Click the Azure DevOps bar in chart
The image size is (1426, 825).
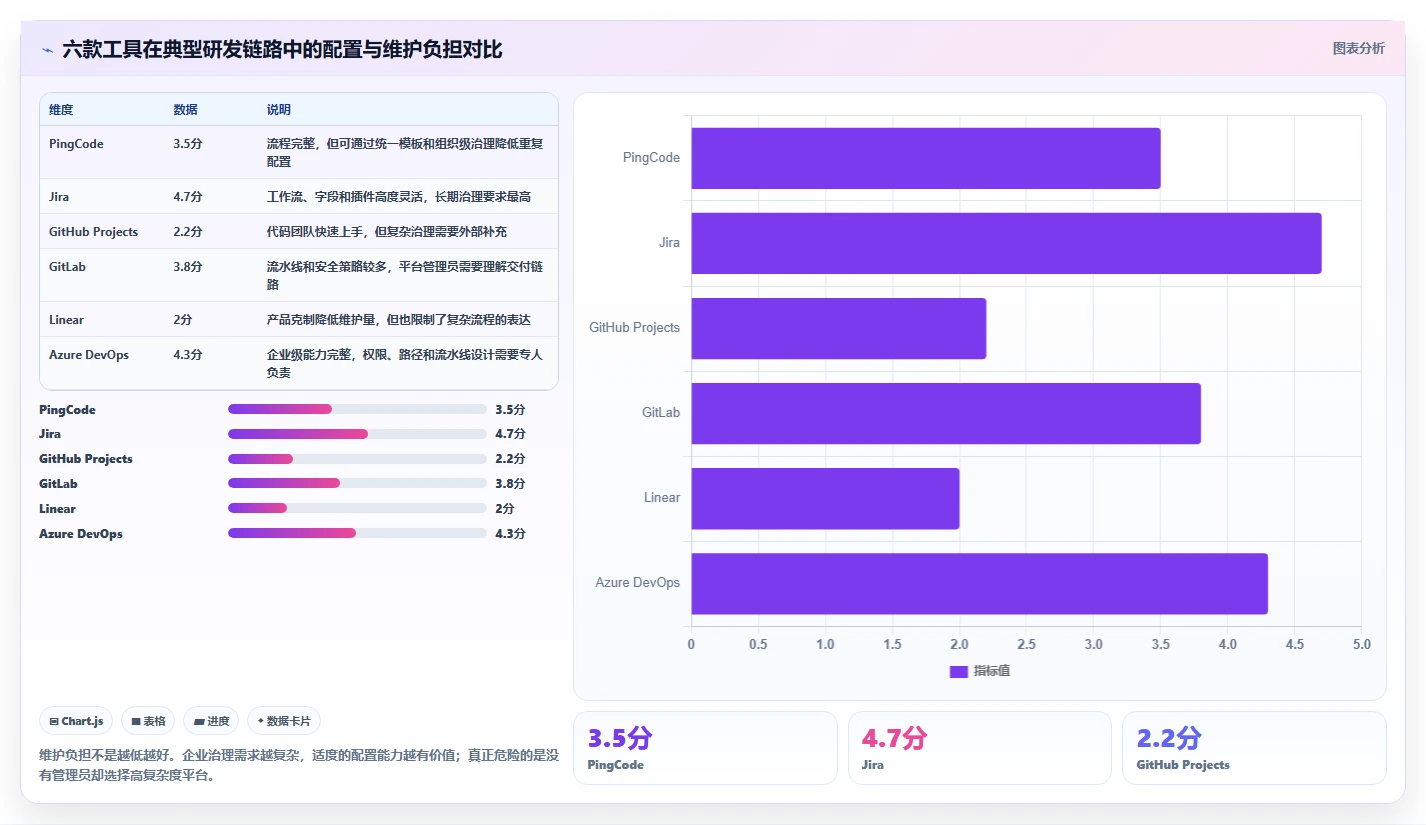coord(979,583)
